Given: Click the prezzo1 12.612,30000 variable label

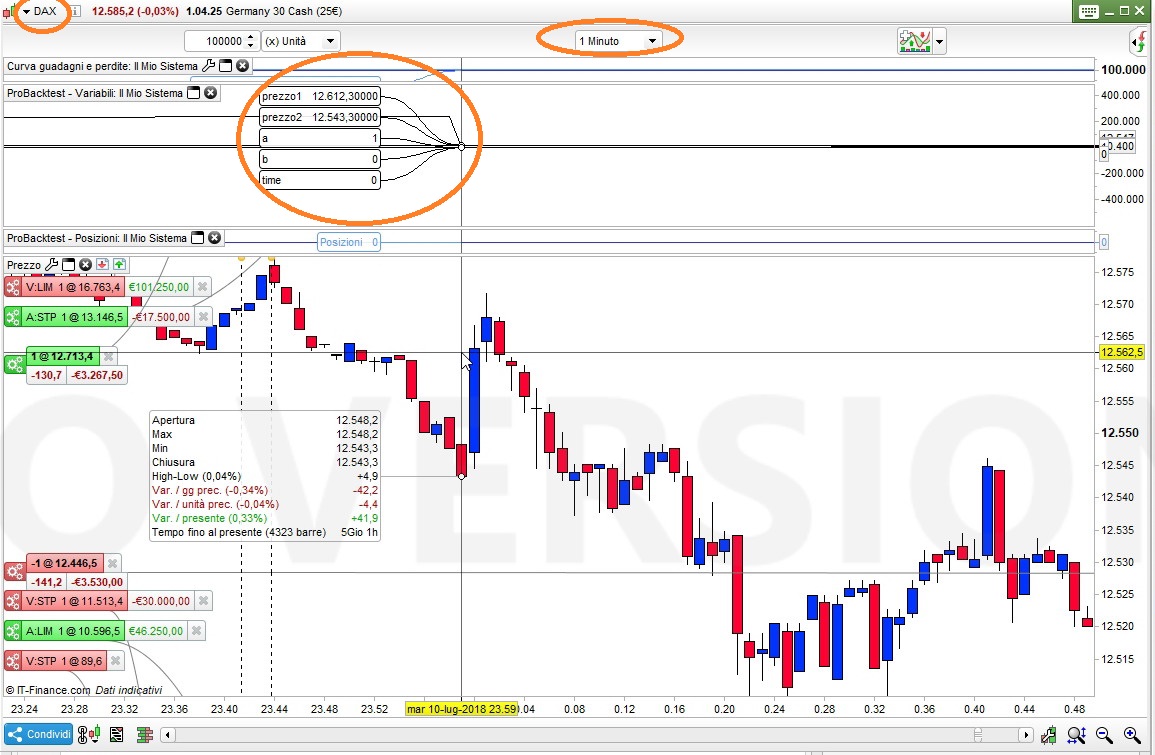Looking at the screenshot, I should [x=320, y=96].
